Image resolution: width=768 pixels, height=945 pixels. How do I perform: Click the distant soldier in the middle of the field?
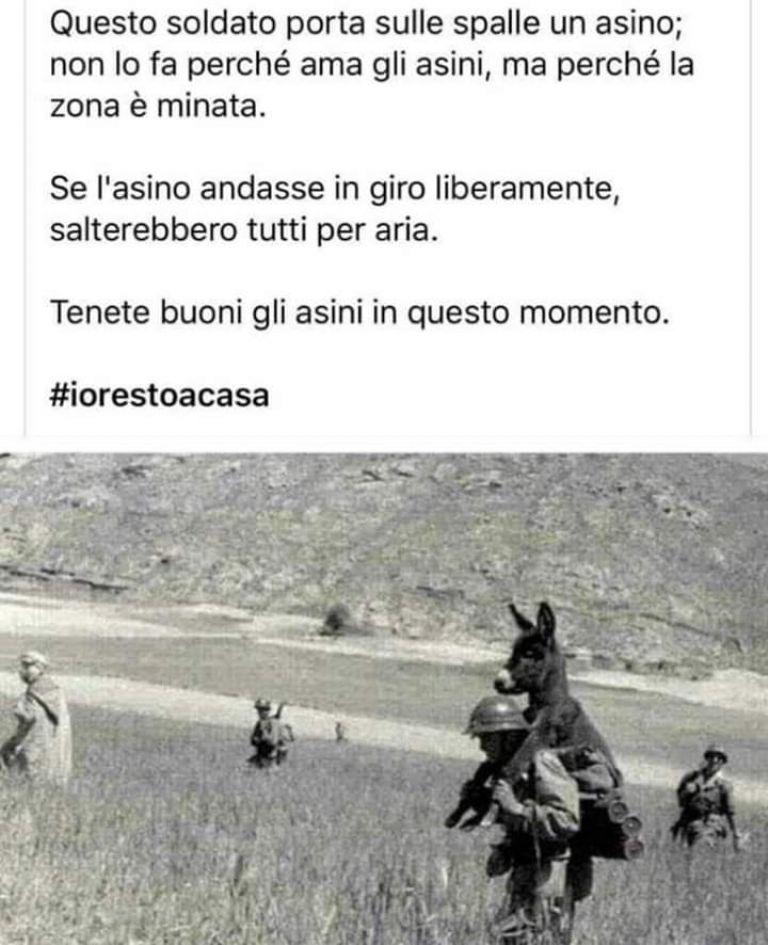point(270,732)
